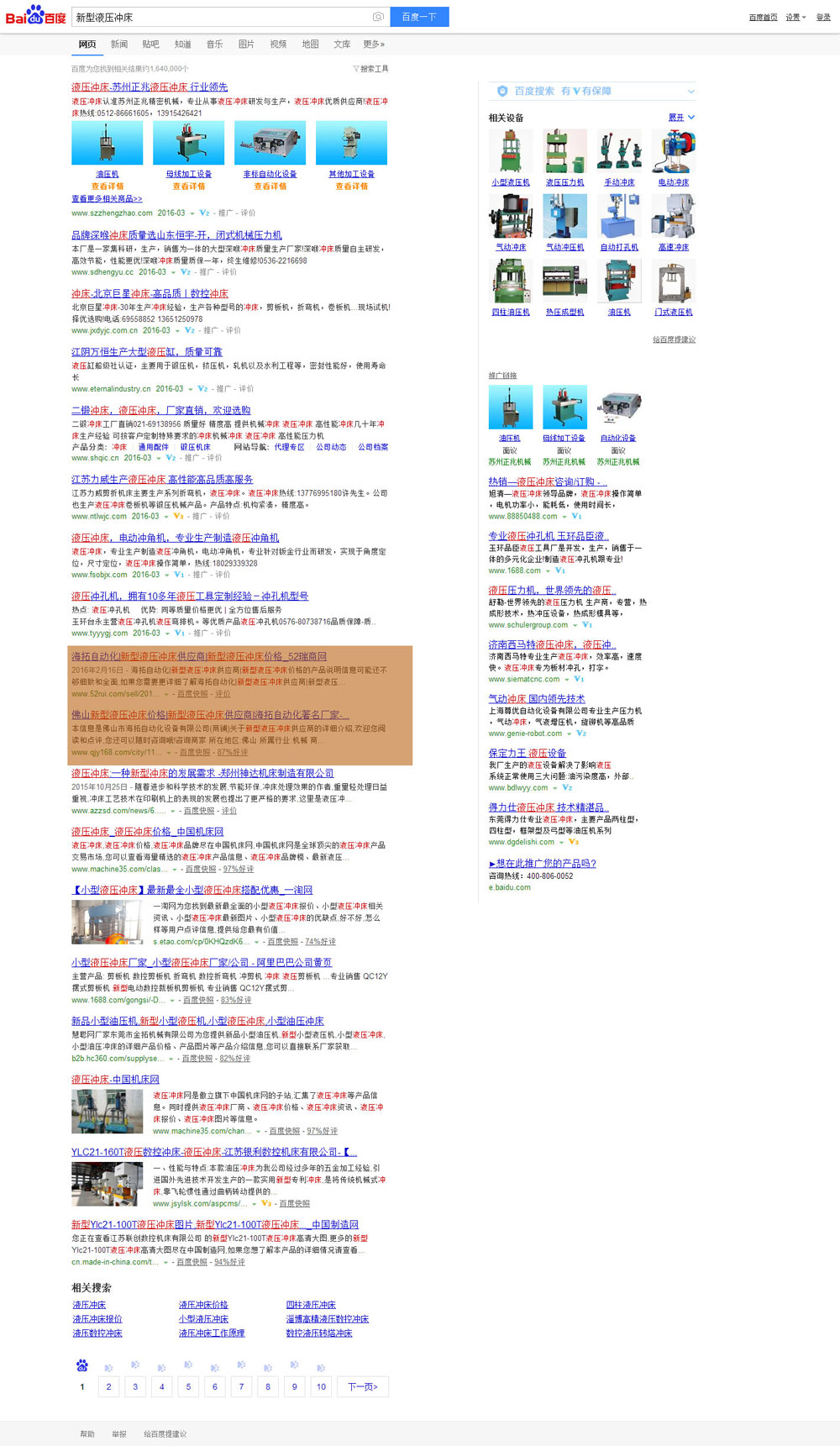Open the 自动打孔机 related device image
The height and width of the screenshot is (1446, 840).
619,216
